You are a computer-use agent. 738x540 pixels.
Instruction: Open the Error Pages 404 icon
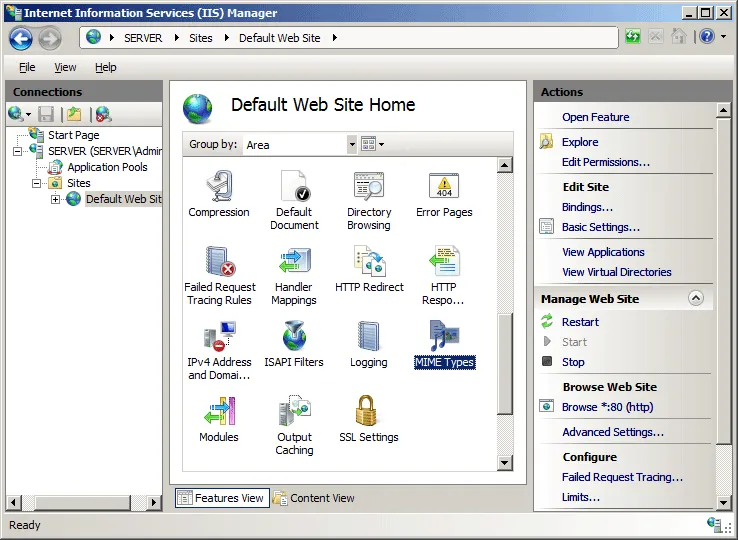tap(444, 185)
